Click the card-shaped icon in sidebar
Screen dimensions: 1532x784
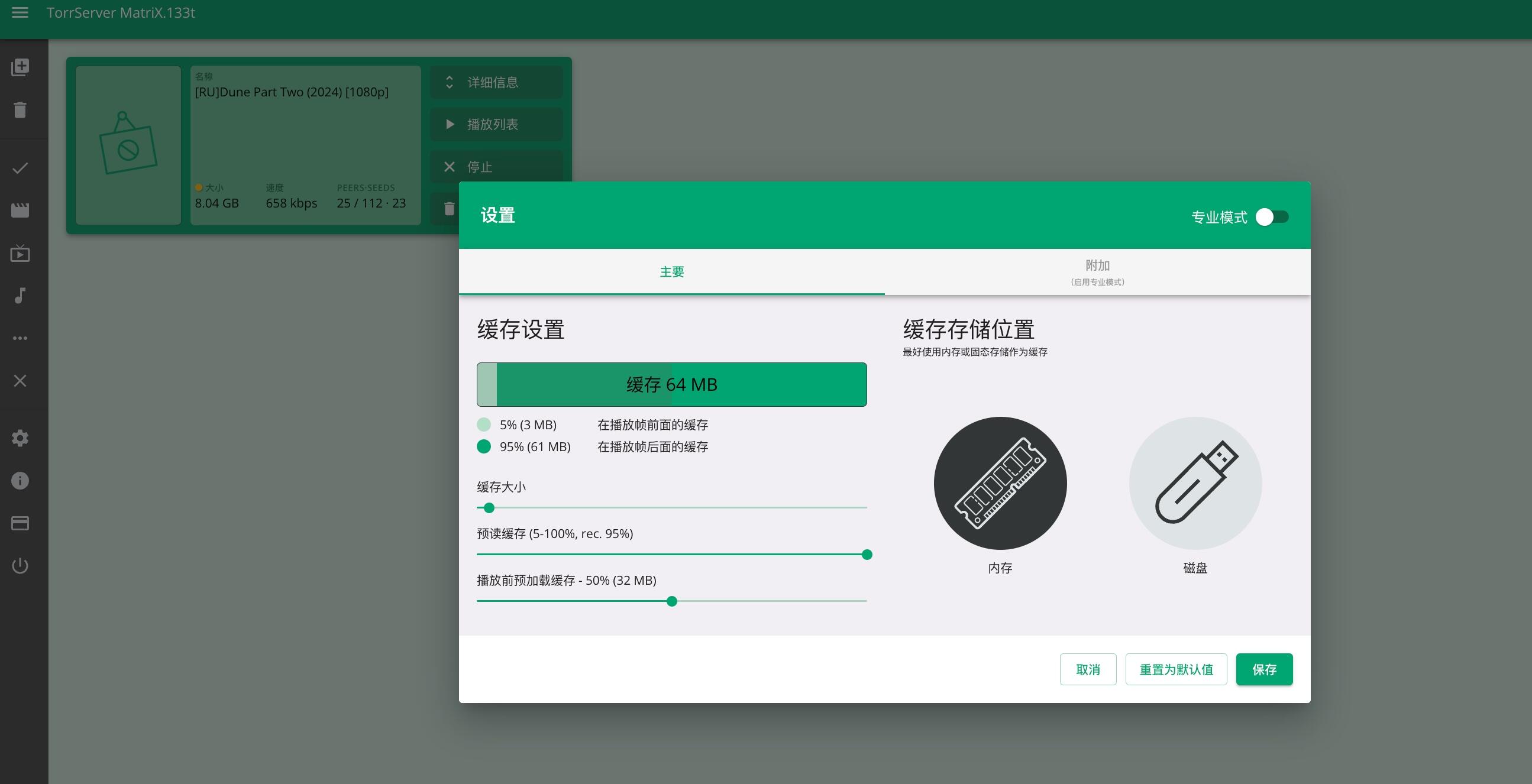tap(20, 523)
